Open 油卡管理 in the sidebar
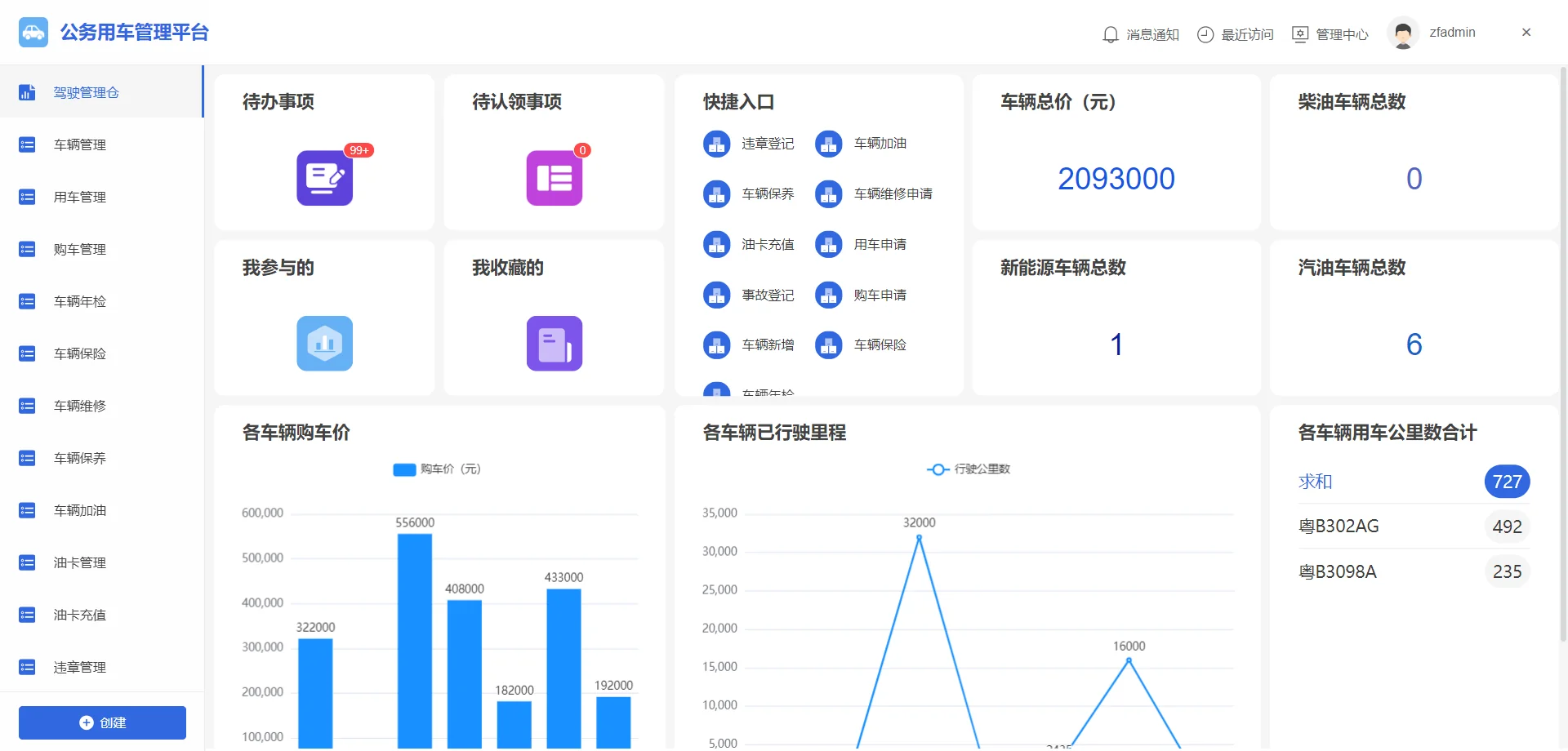 (101, 562)
